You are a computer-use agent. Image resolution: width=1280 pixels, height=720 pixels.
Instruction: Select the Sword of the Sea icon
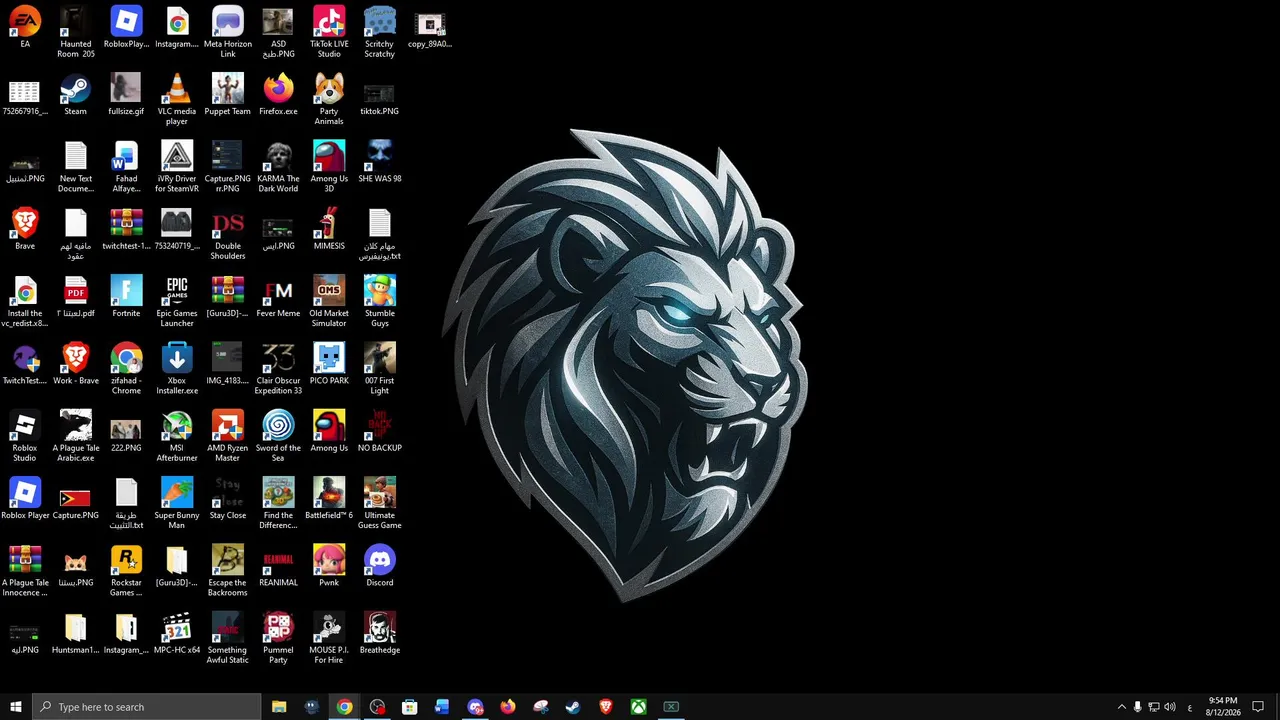point(278,434)
